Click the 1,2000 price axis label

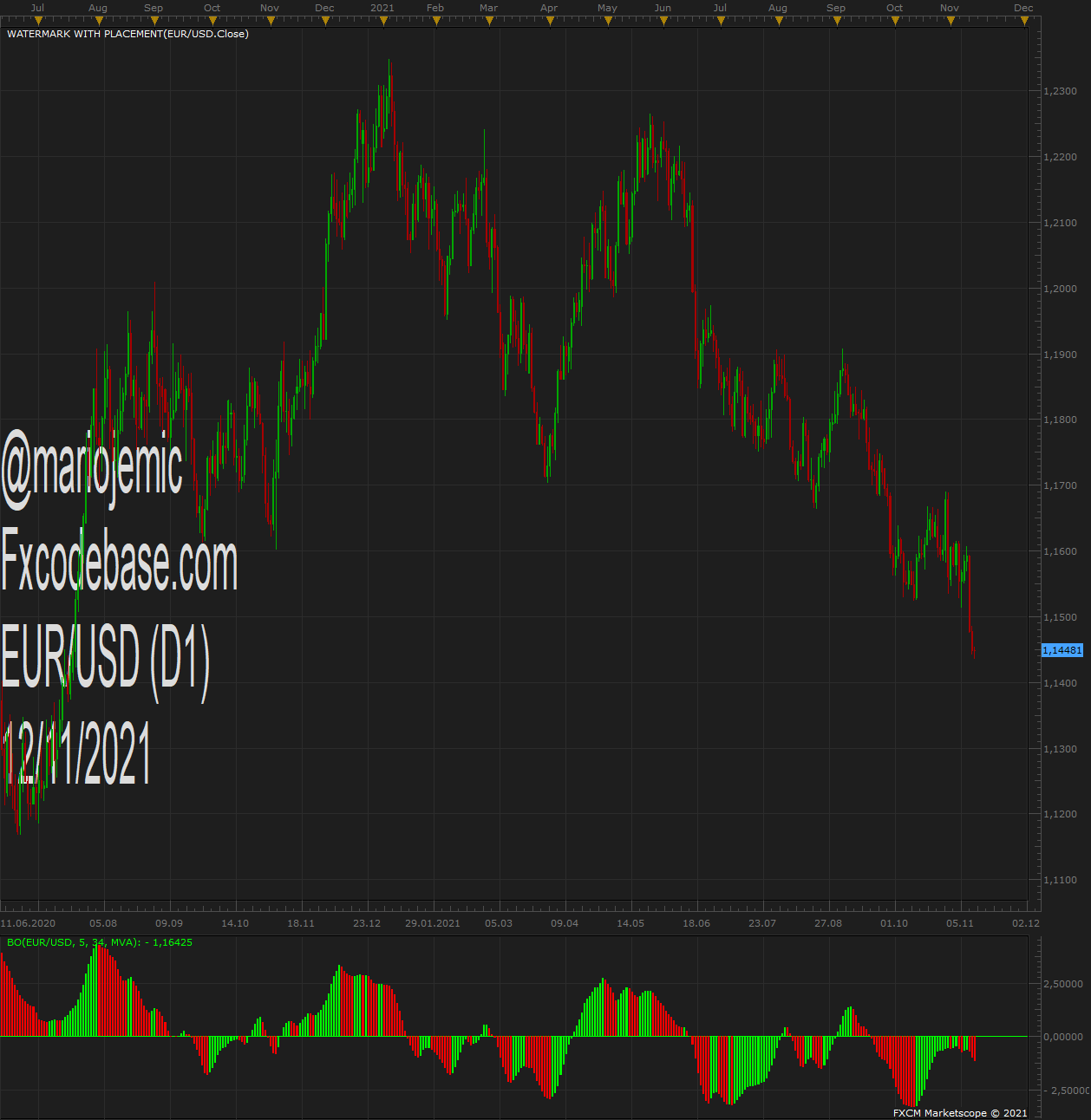pyautogui.click(x=1060, y=289)
